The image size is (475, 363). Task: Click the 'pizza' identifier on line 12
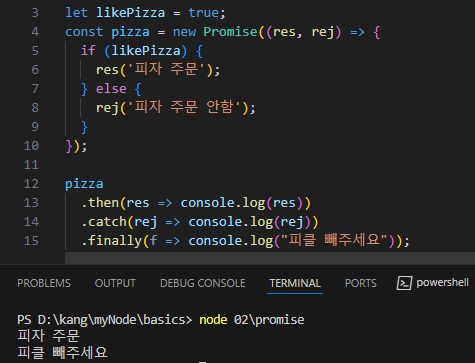pyautogui.click(x=84, y=184)
